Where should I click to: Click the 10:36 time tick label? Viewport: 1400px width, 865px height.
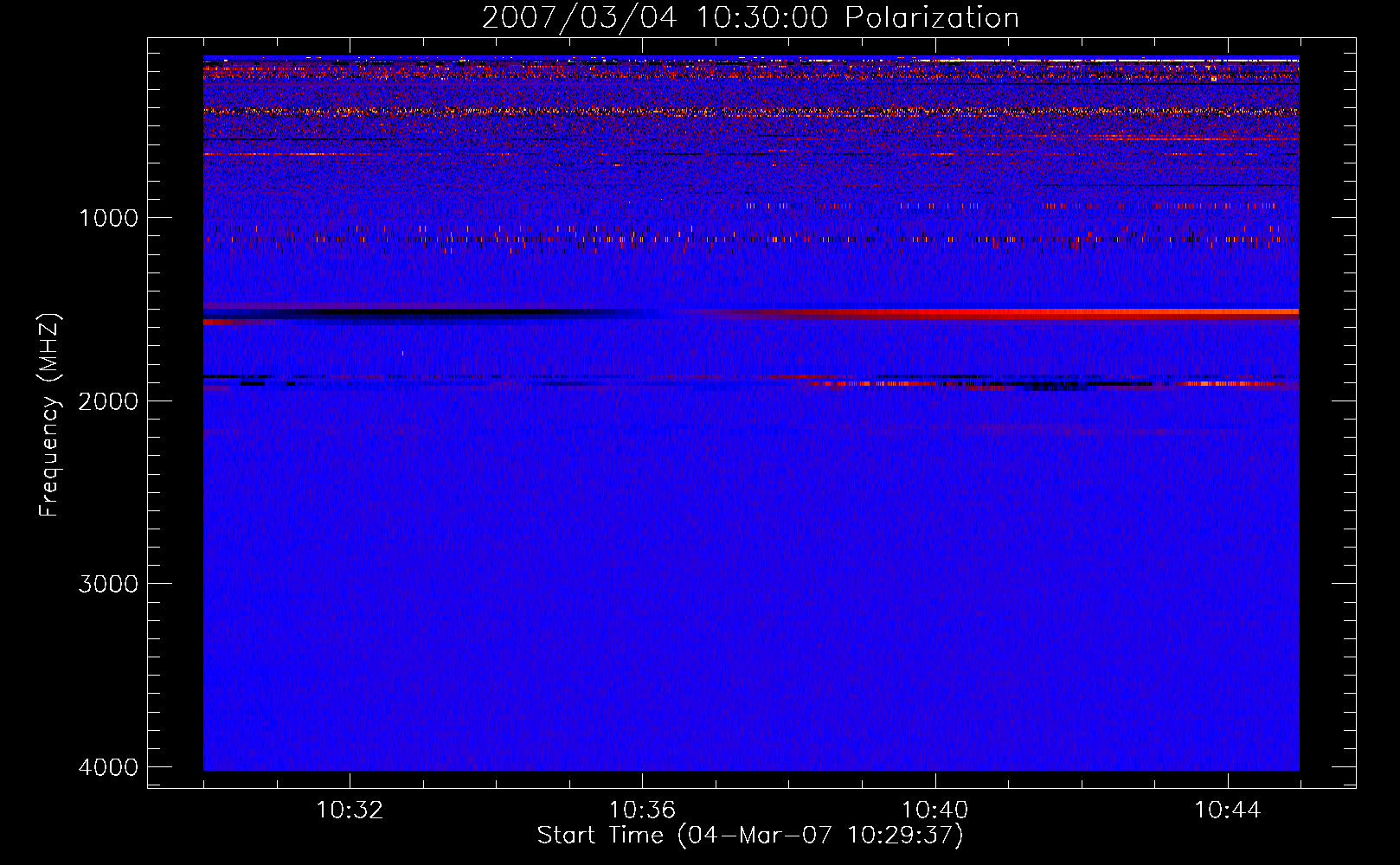pyautogui.click(x=642, y=811)
